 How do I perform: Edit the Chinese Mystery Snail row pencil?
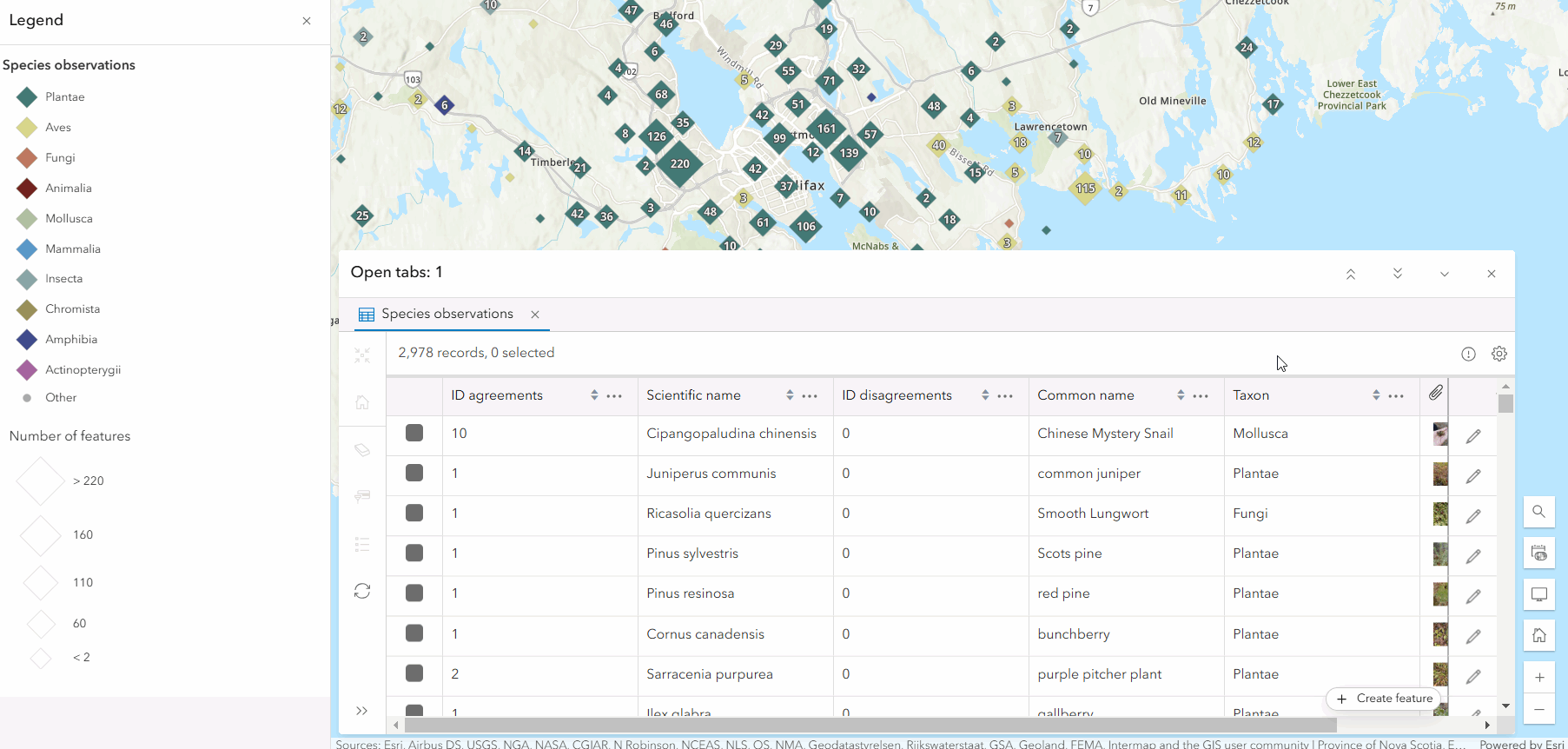1473,436
